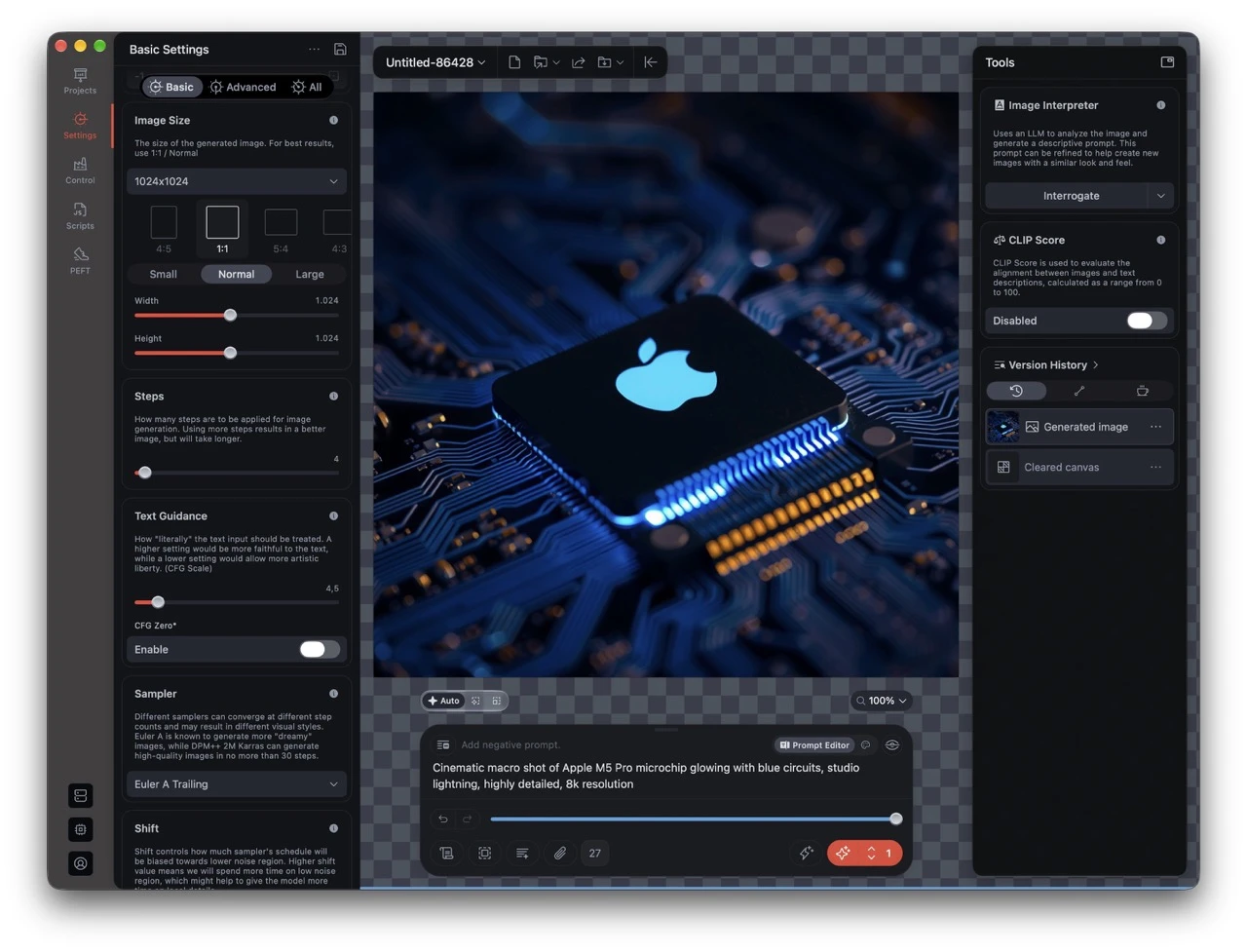Expand the Interrogate options arrow

click(1160, 196)
